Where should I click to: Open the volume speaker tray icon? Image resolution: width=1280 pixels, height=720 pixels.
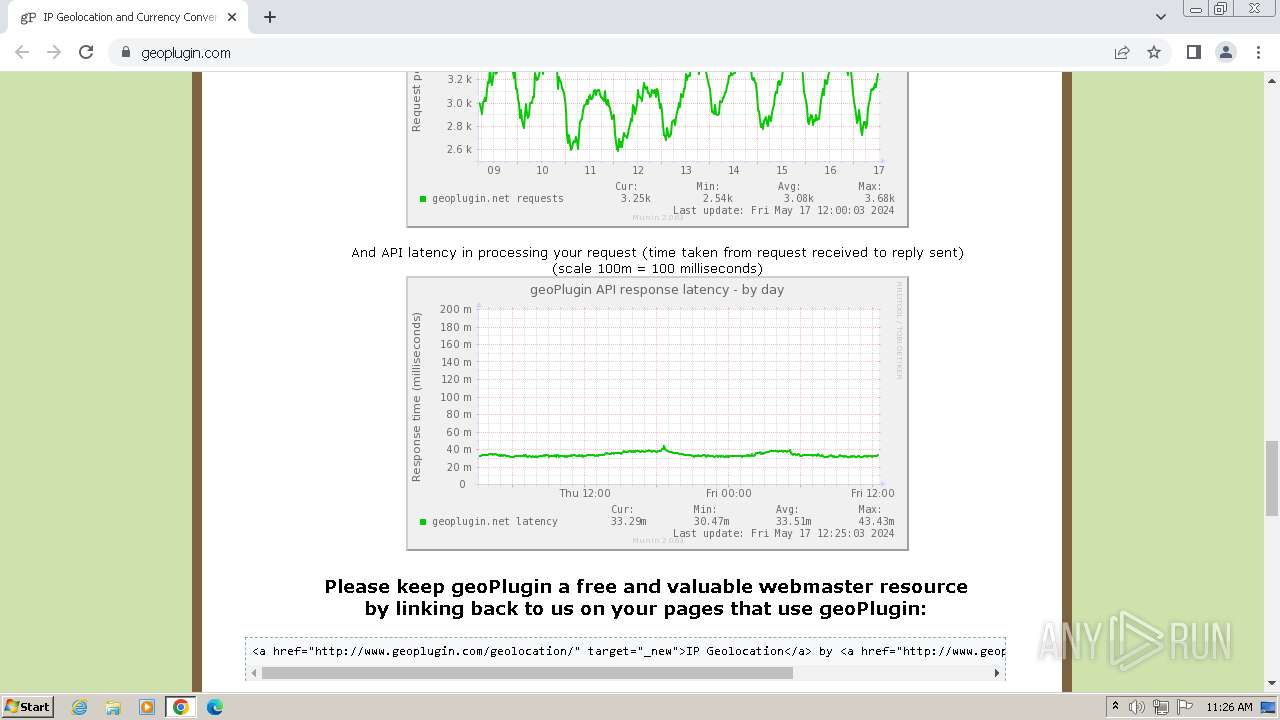point(1137,707)
